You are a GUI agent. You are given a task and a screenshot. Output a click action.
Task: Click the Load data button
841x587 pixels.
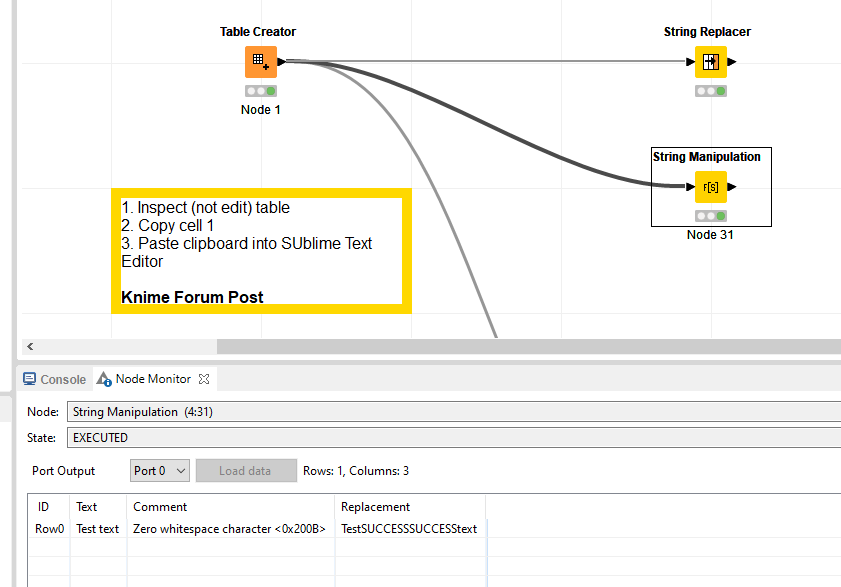(x=246, y=470)
